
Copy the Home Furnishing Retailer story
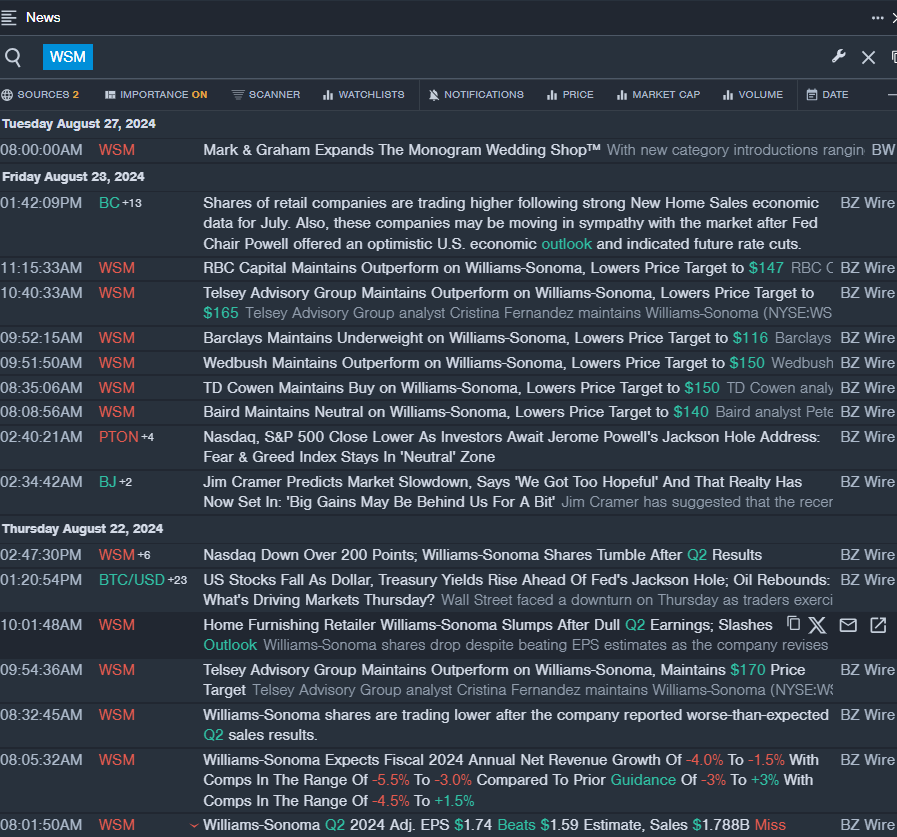pos(793,624)
